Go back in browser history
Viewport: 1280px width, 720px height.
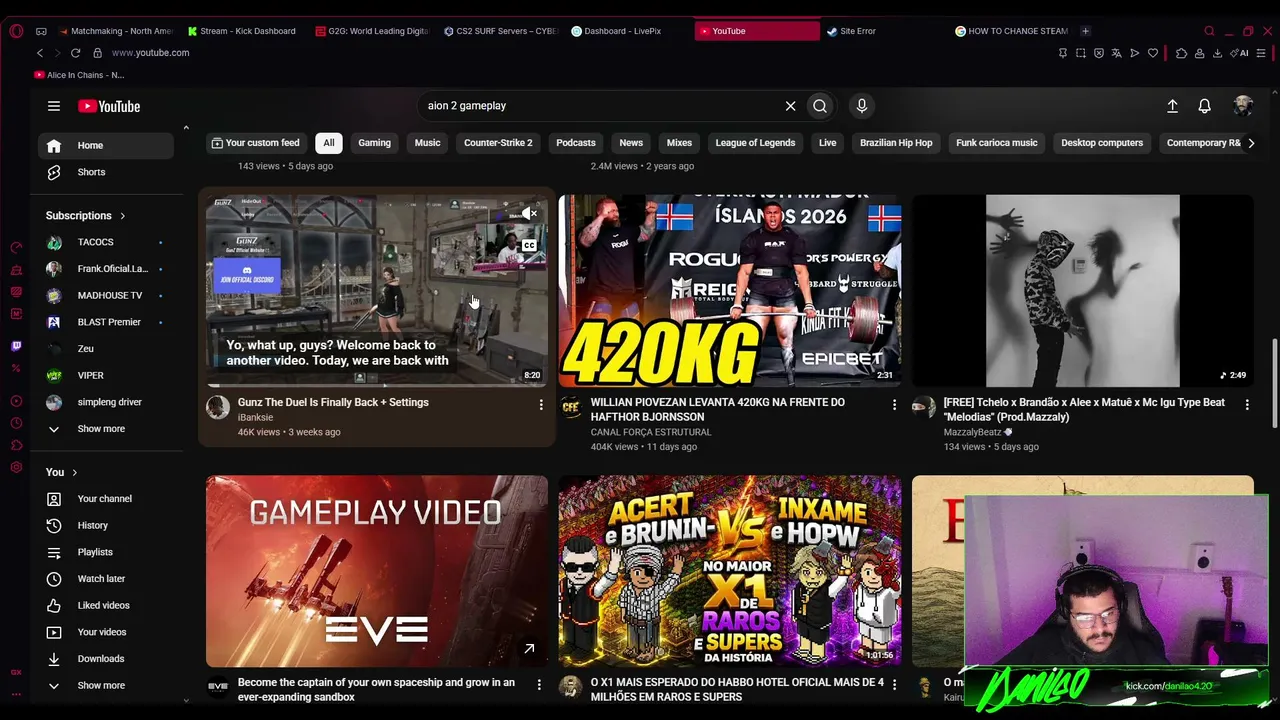[40, 53]
